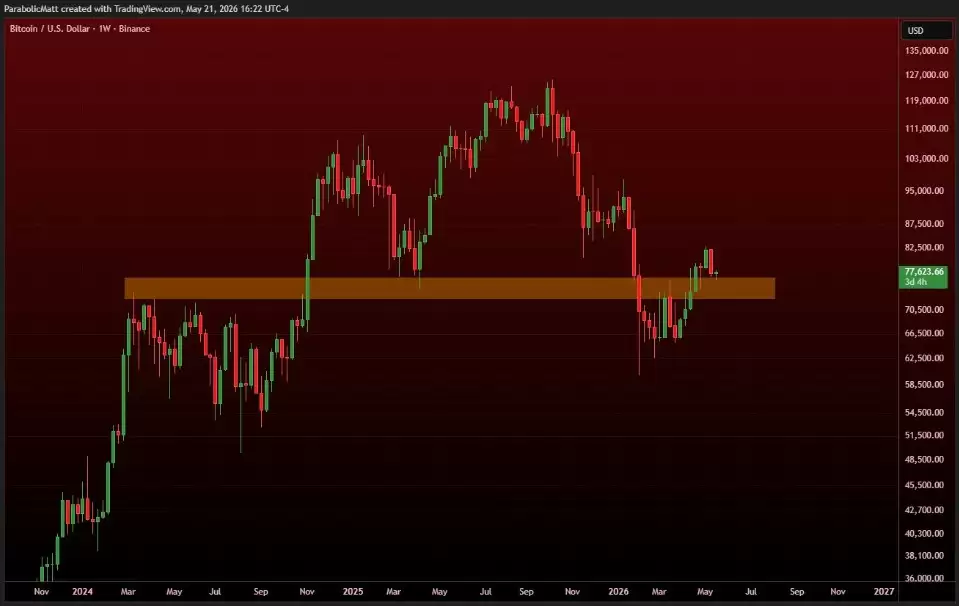Viewport: 959px width, 606px height.
Task: Click the 135,000.00 price axis label
Action: [x=927, y=51]
